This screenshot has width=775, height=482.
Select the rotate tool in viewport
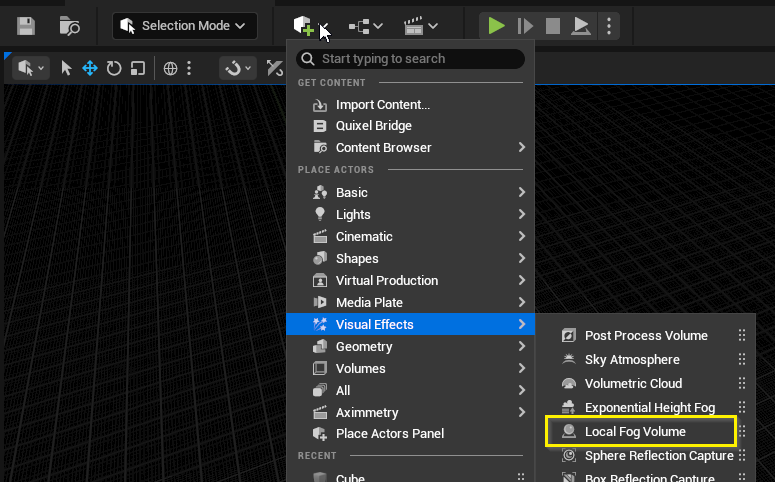pos(114,68)
